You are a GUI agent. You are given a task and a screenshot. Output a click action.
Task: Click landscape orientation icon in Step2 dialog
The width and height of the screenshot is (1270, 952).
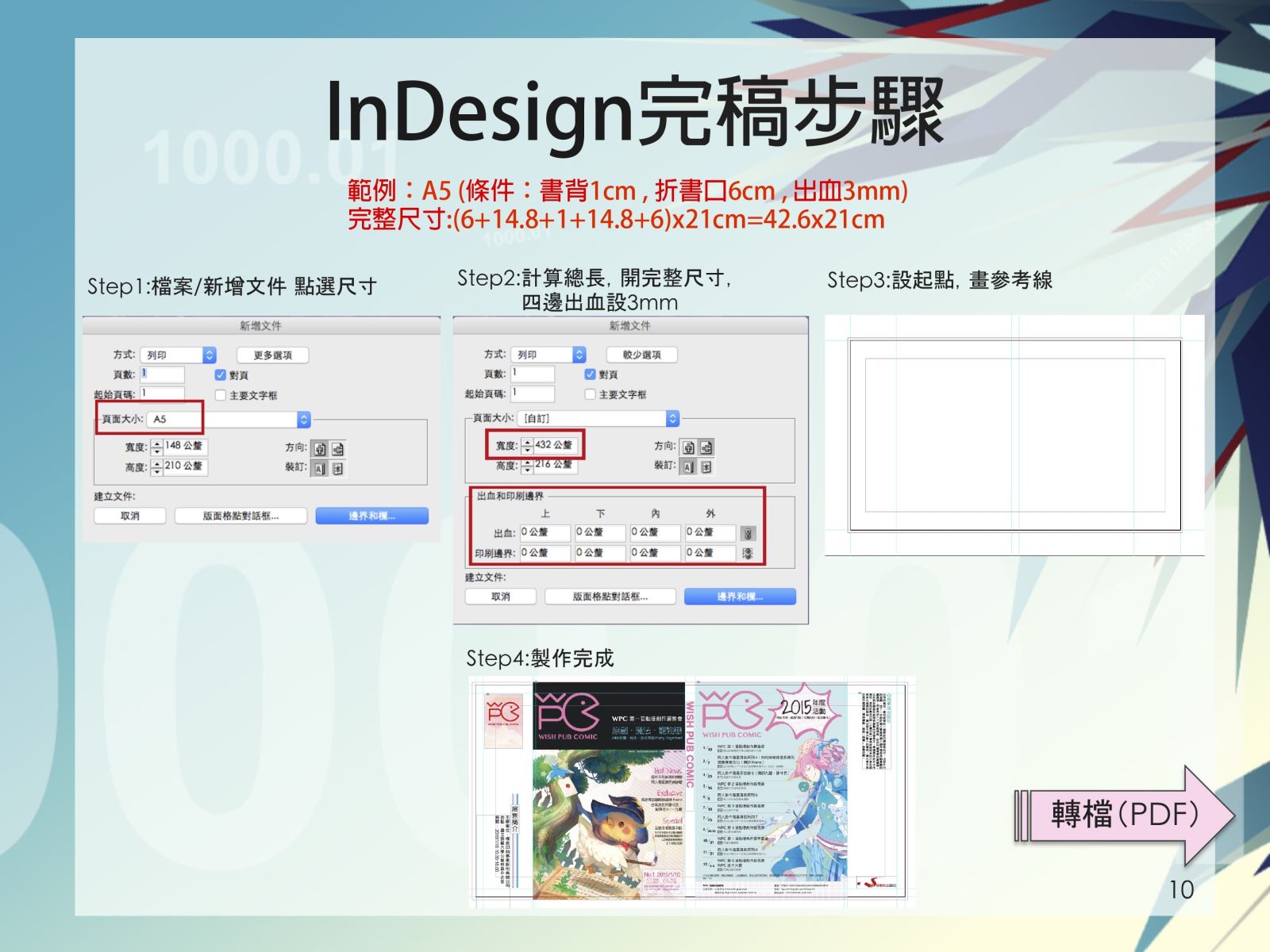706,447
